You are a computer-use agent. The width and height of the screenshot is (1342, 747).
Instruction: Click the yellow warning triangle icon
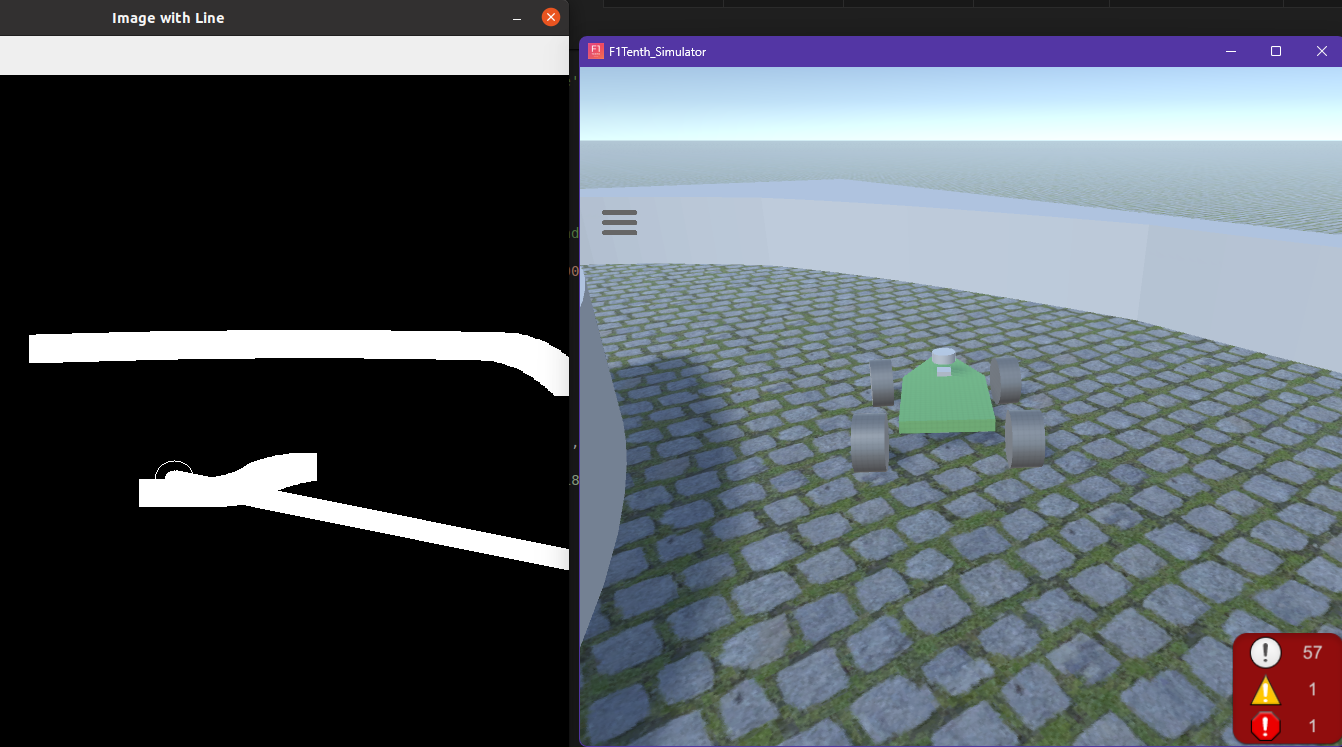click(x=1265, y=690)
